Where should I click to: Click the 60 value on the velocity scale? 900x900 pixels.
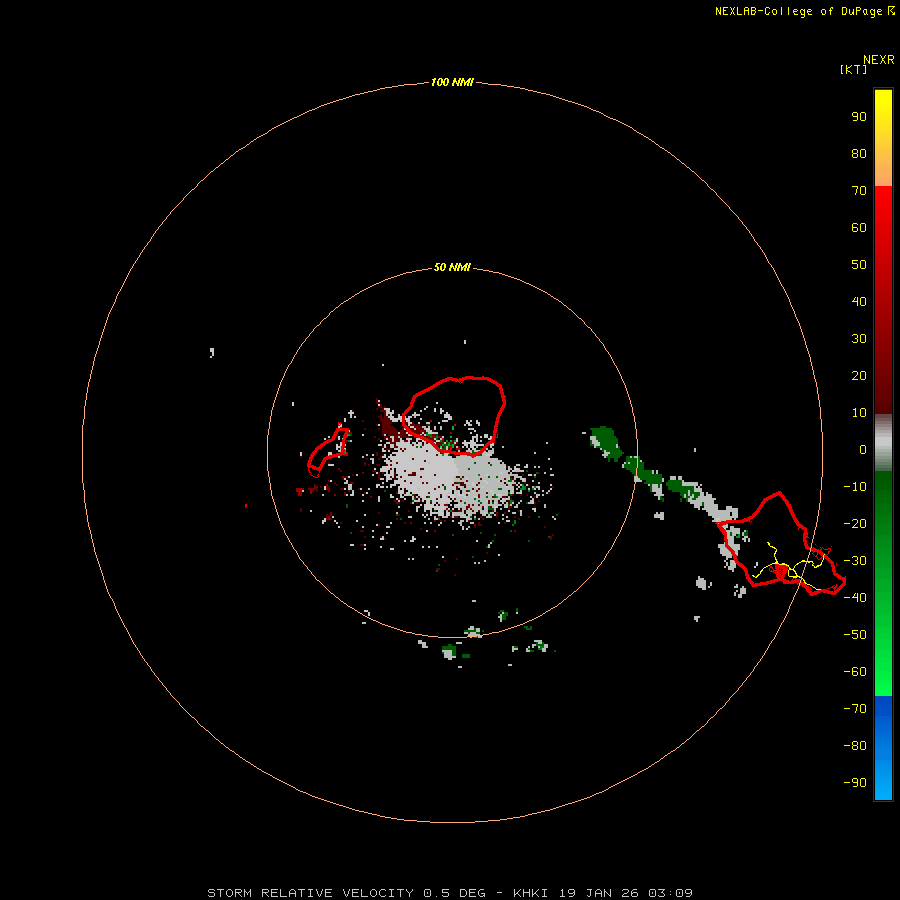859,227
